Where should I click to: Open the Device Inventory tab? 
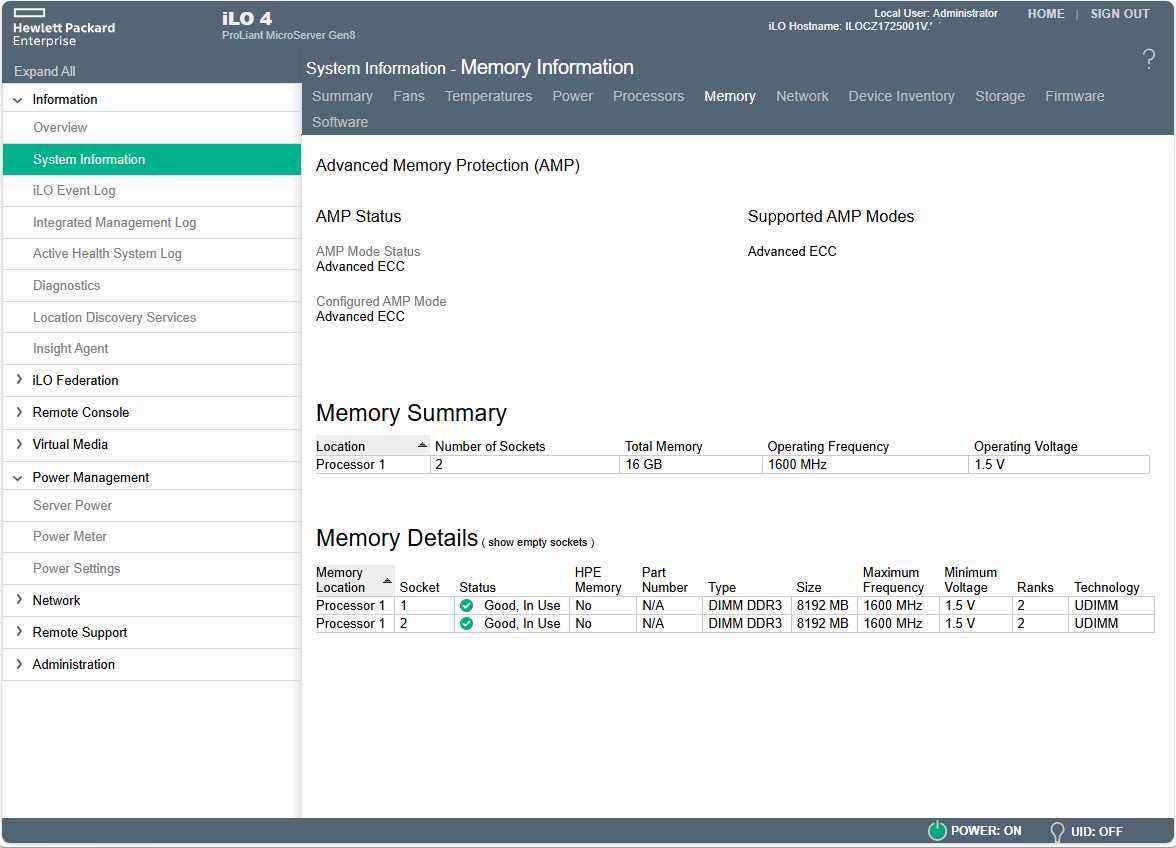point(902,96)
